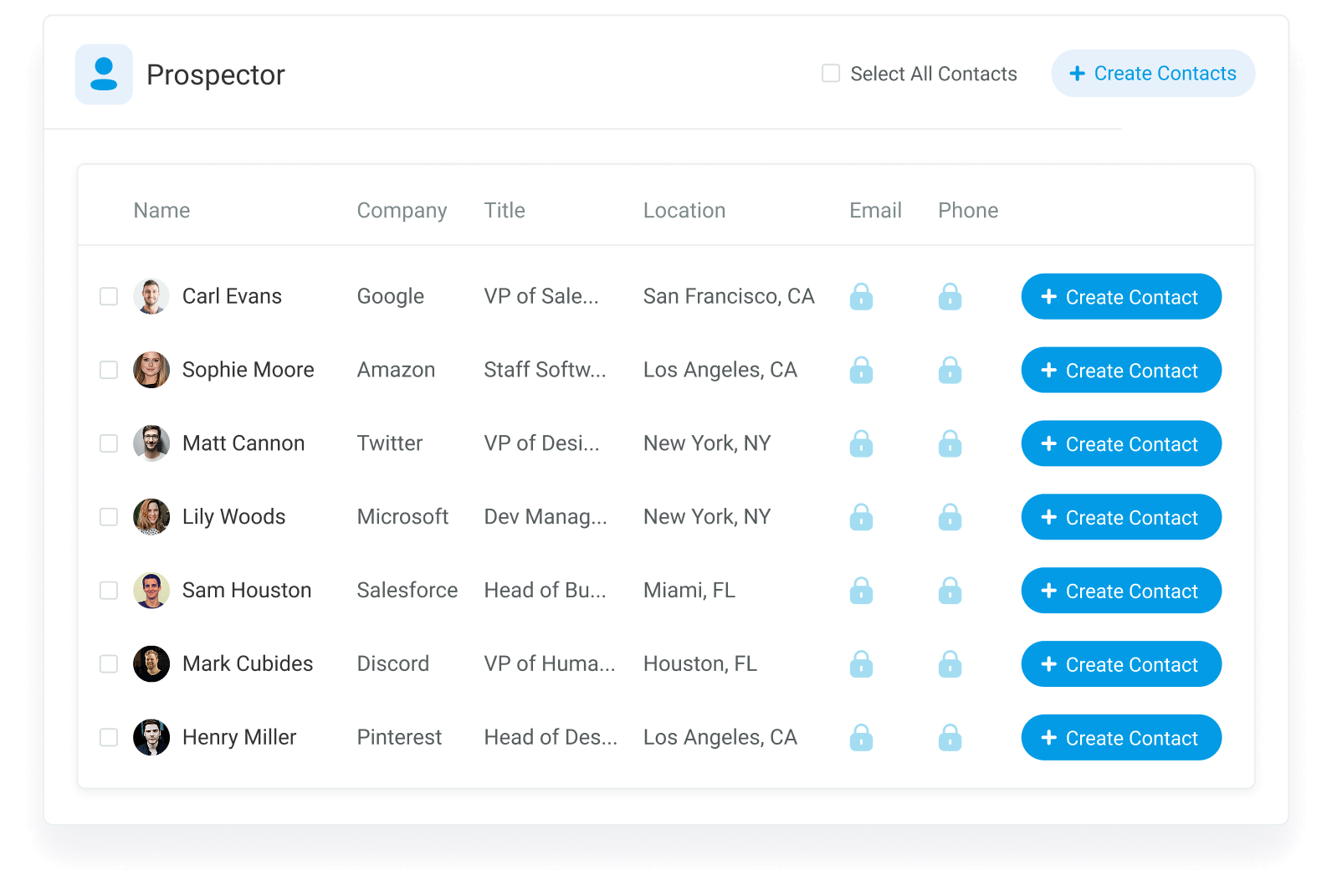Click locked phone icon for Carl Evans
This screenshot has width=1332, height=896.
click(950, 296)
